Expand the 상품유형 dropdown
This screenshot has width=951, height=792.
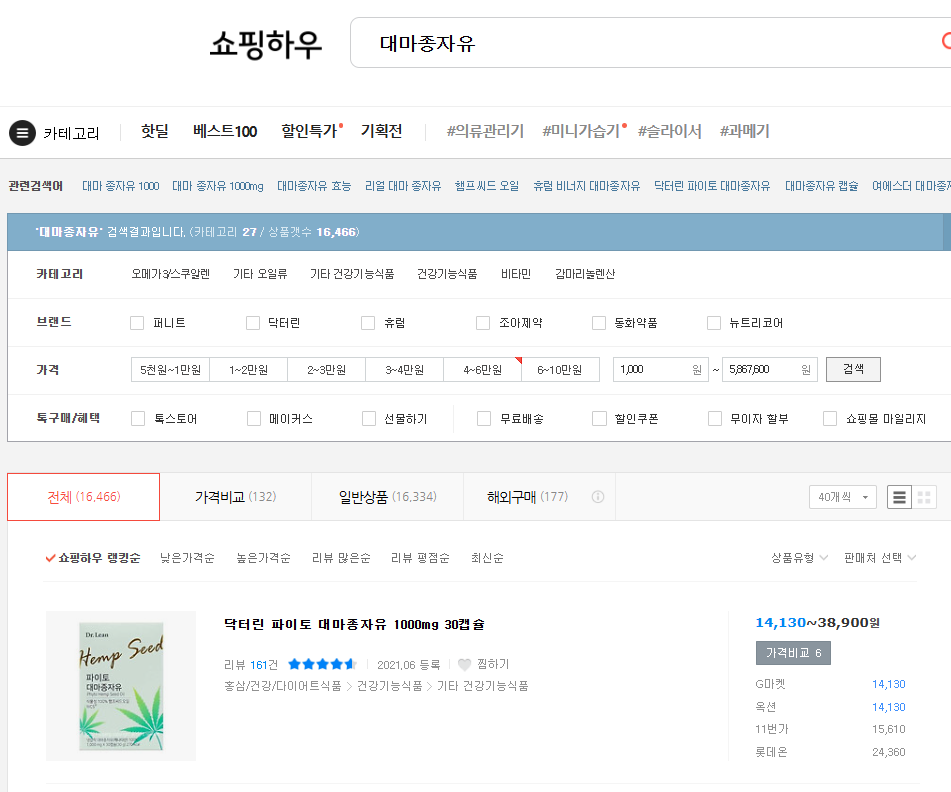click(x=793, y=558)
